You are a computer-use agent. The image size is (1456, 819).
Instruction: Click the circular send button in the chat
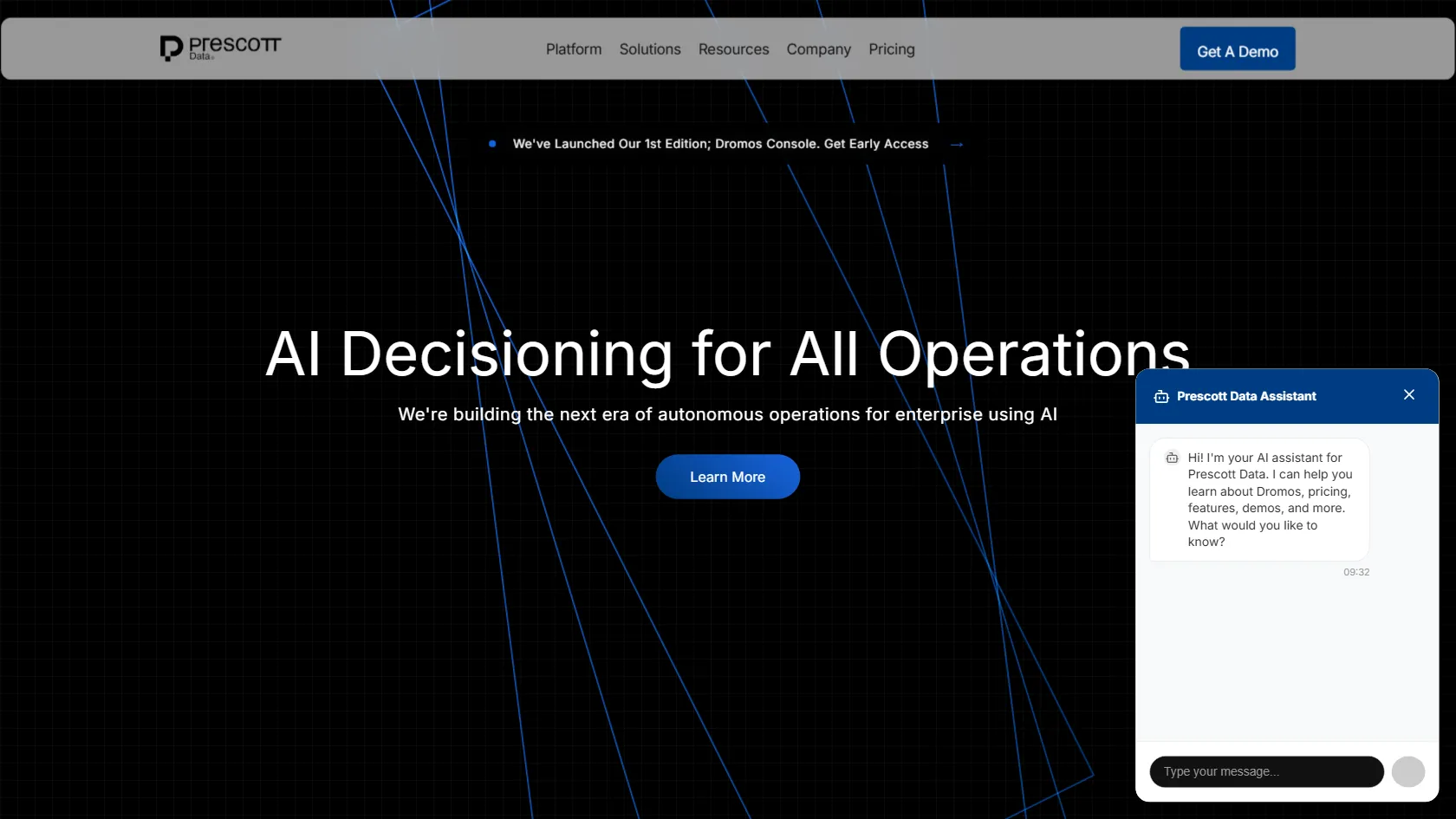(1408, 771)
